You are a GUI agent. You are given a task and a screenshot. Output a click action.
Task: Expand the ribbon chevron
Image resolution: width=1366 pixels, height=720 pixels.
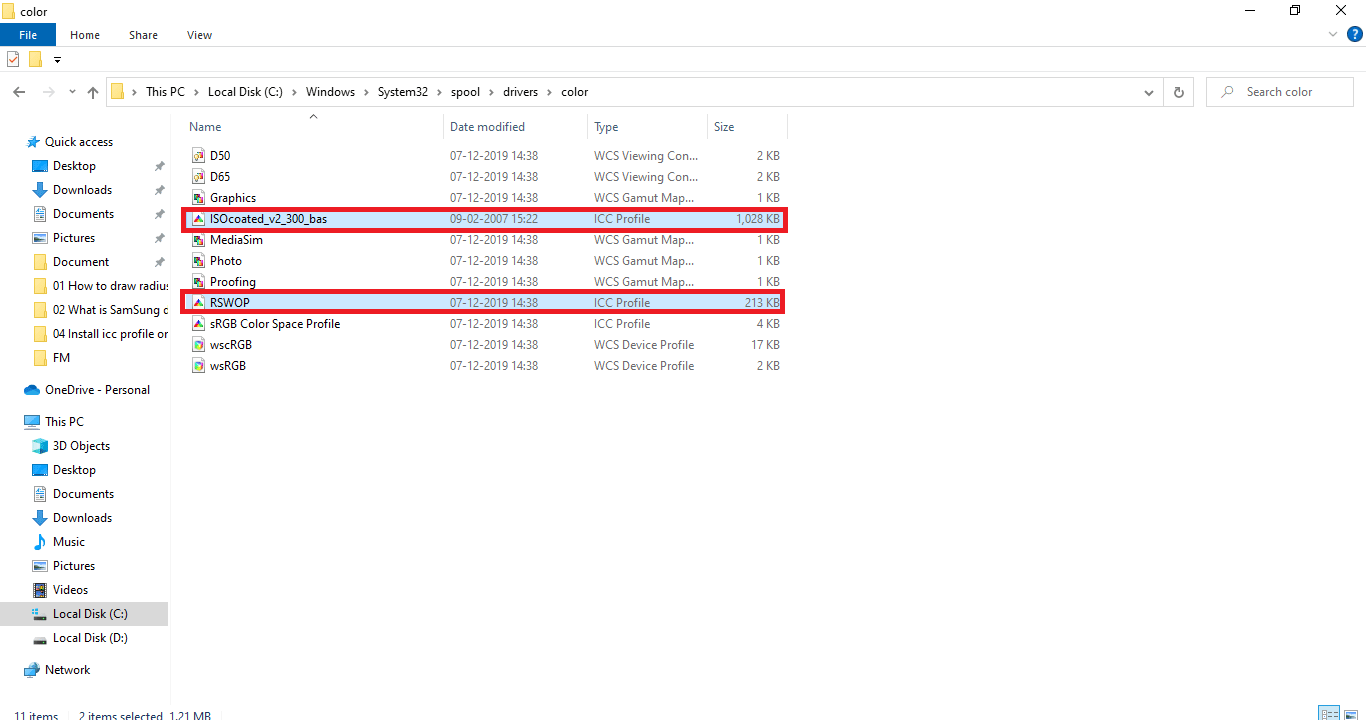click(x=1333, y=35)
